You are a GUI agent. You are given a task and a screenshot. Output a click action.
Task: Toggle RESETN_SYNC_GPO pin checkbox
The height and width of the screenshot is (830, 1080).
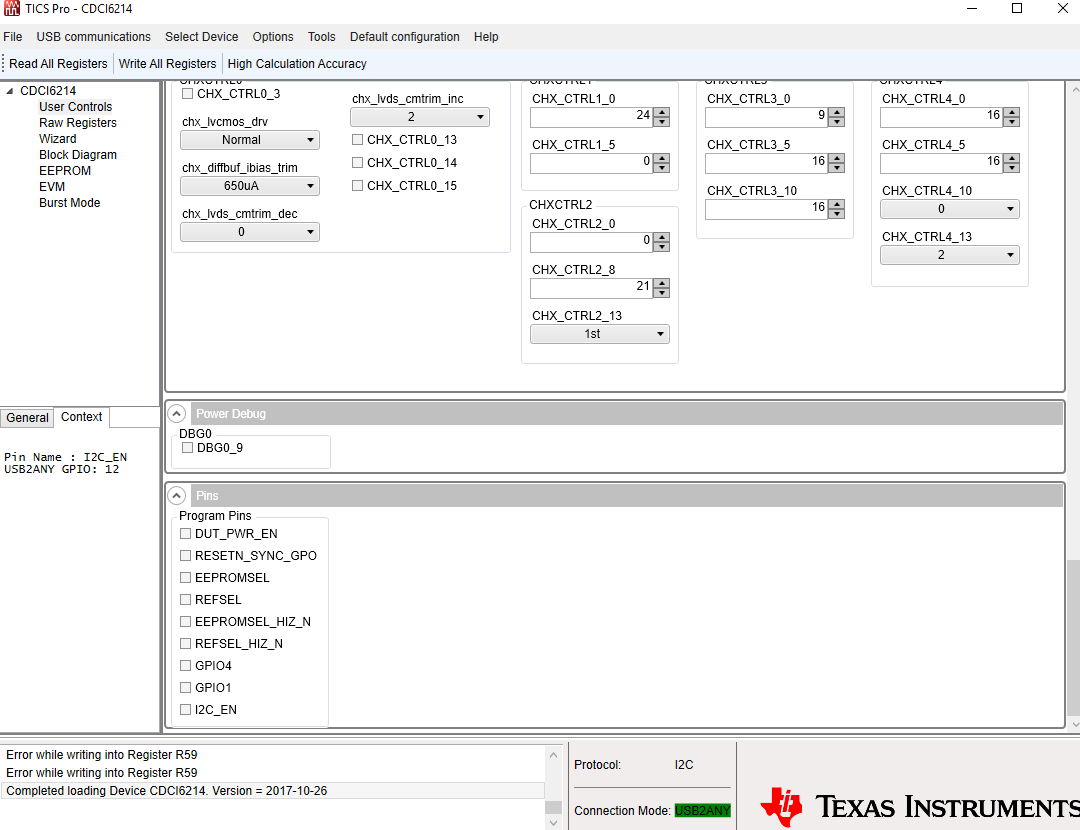(x=185, y=555)
